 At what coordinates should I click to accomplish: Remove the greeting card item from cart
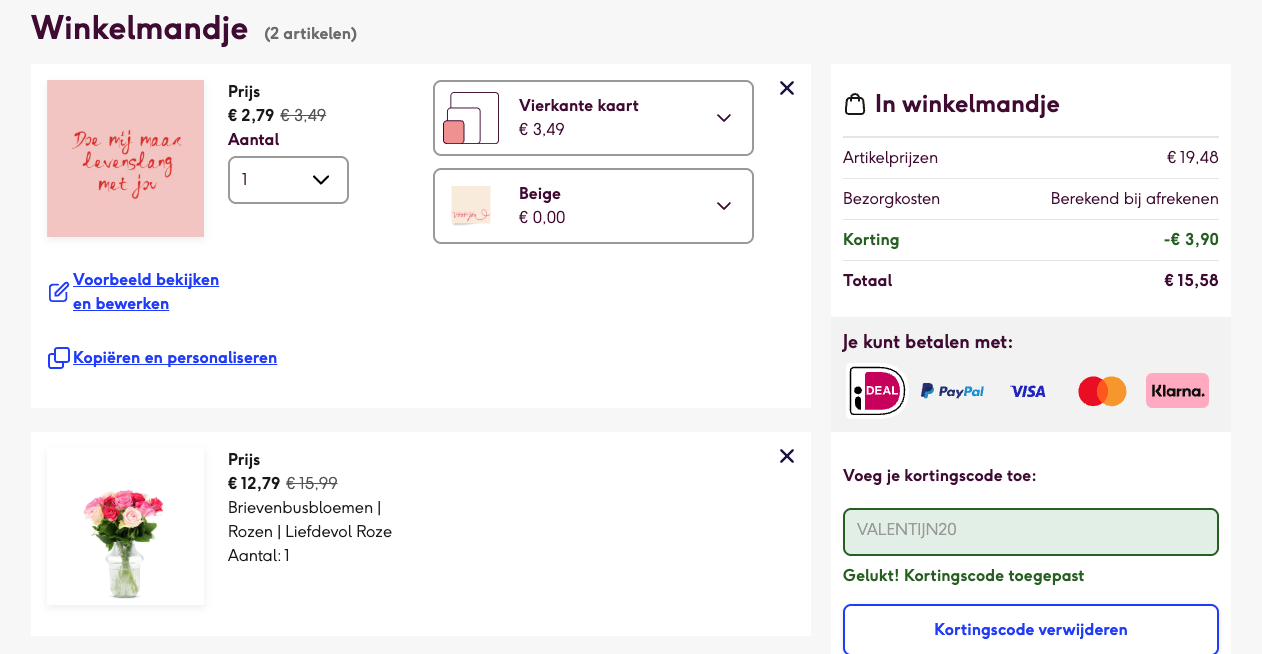click(787, 88)
